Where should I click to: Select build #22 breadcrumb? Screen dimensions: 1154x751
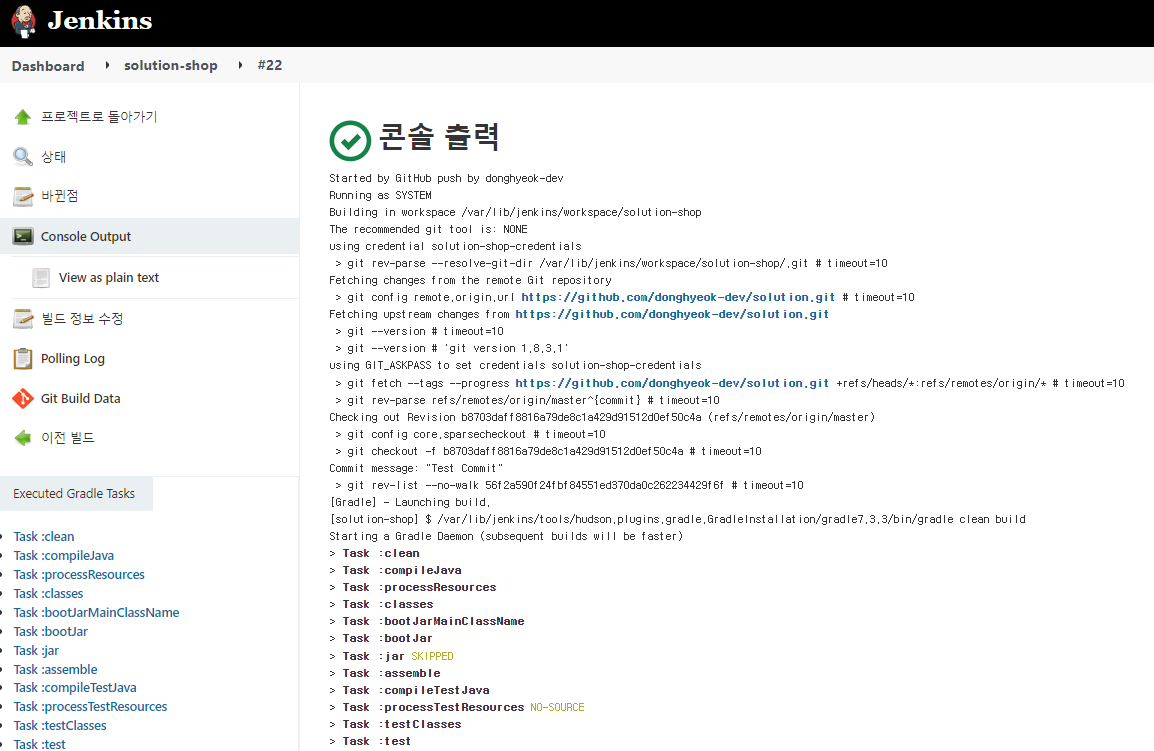(x=270, y=65)
